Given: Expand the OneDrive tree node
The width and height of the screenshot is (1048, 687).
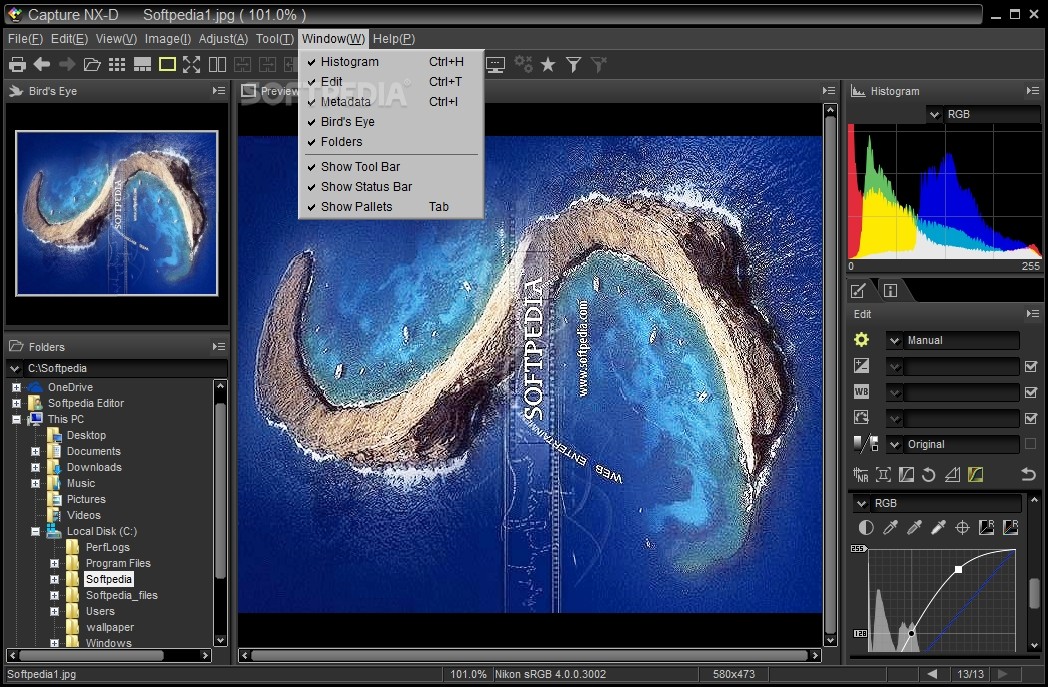Looking at the screenshot, I should tap(16, 387).
